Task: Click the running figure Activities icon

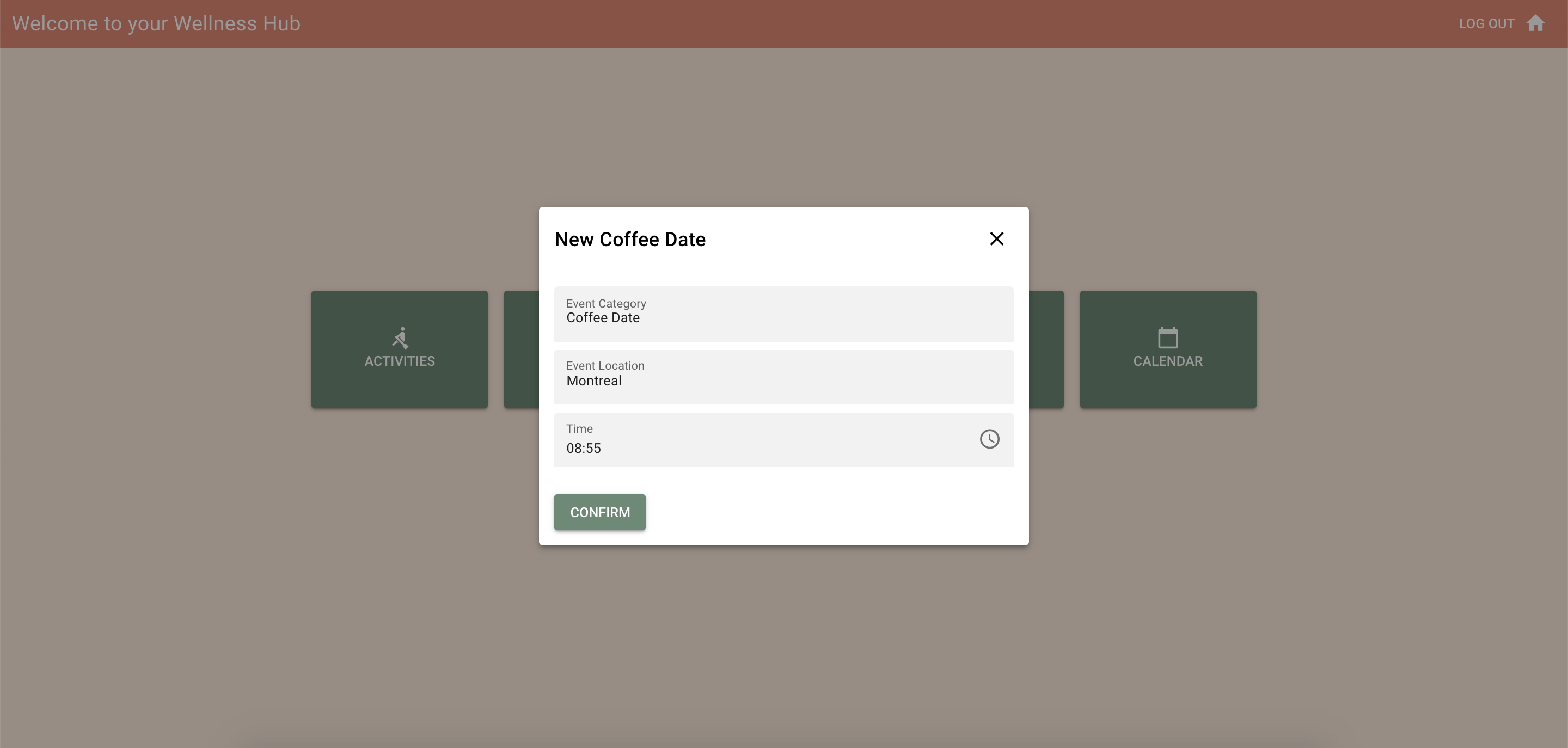Action: (400, 338)
